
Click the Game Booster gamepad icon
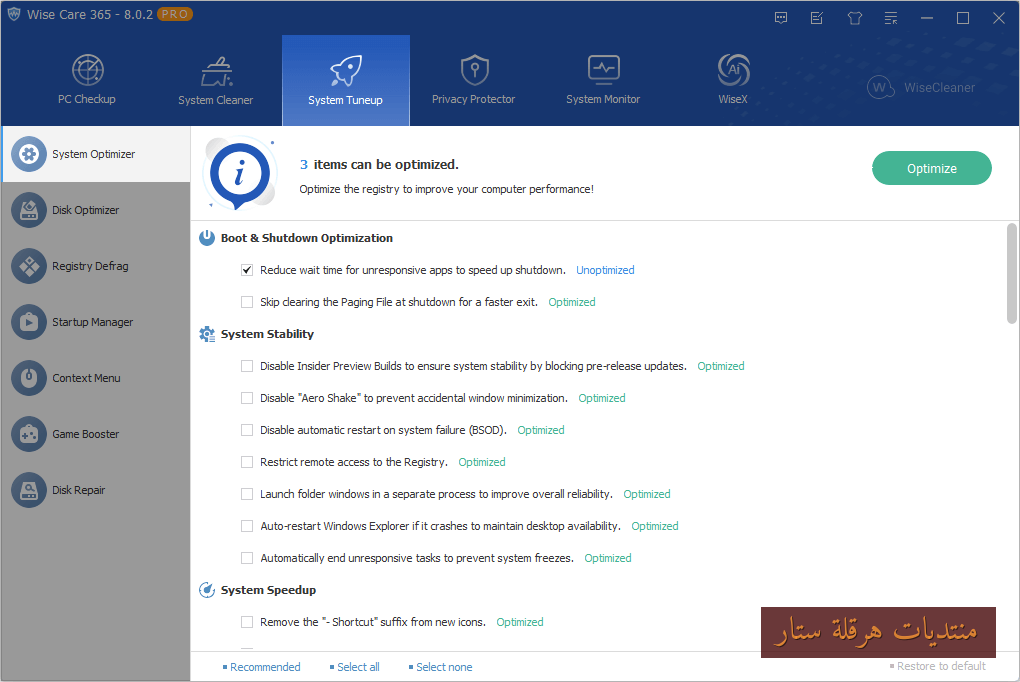29,434
